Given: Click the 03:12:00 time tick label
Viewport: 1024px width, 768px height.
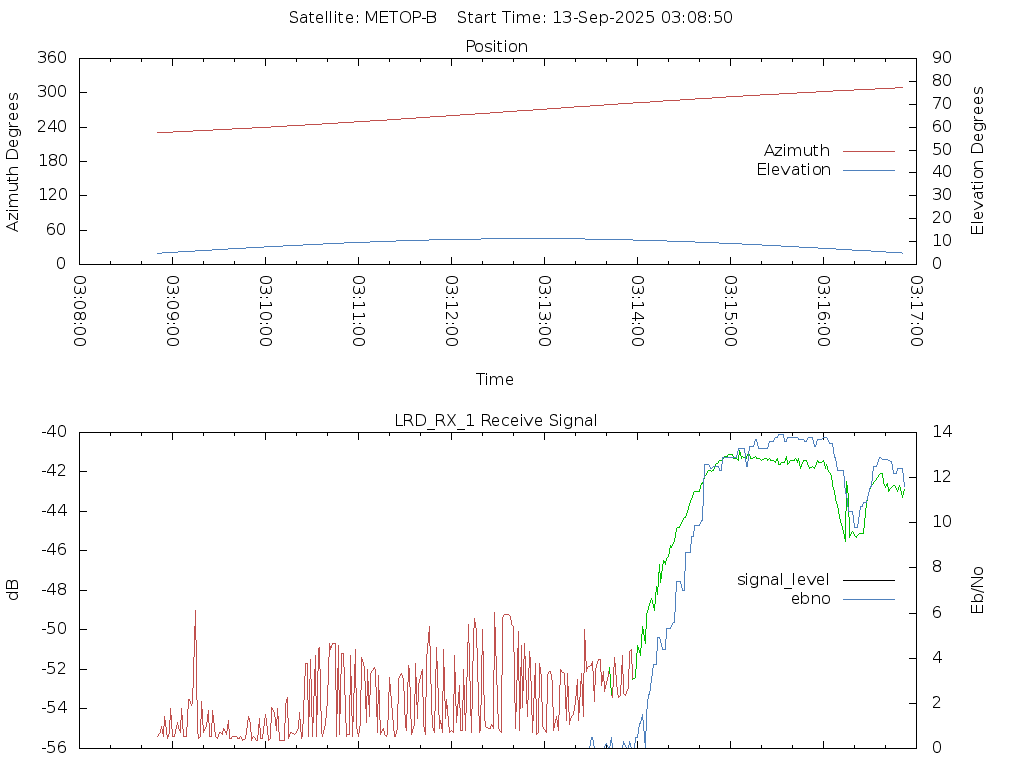Looking at the screenshot, I should 451,311.
